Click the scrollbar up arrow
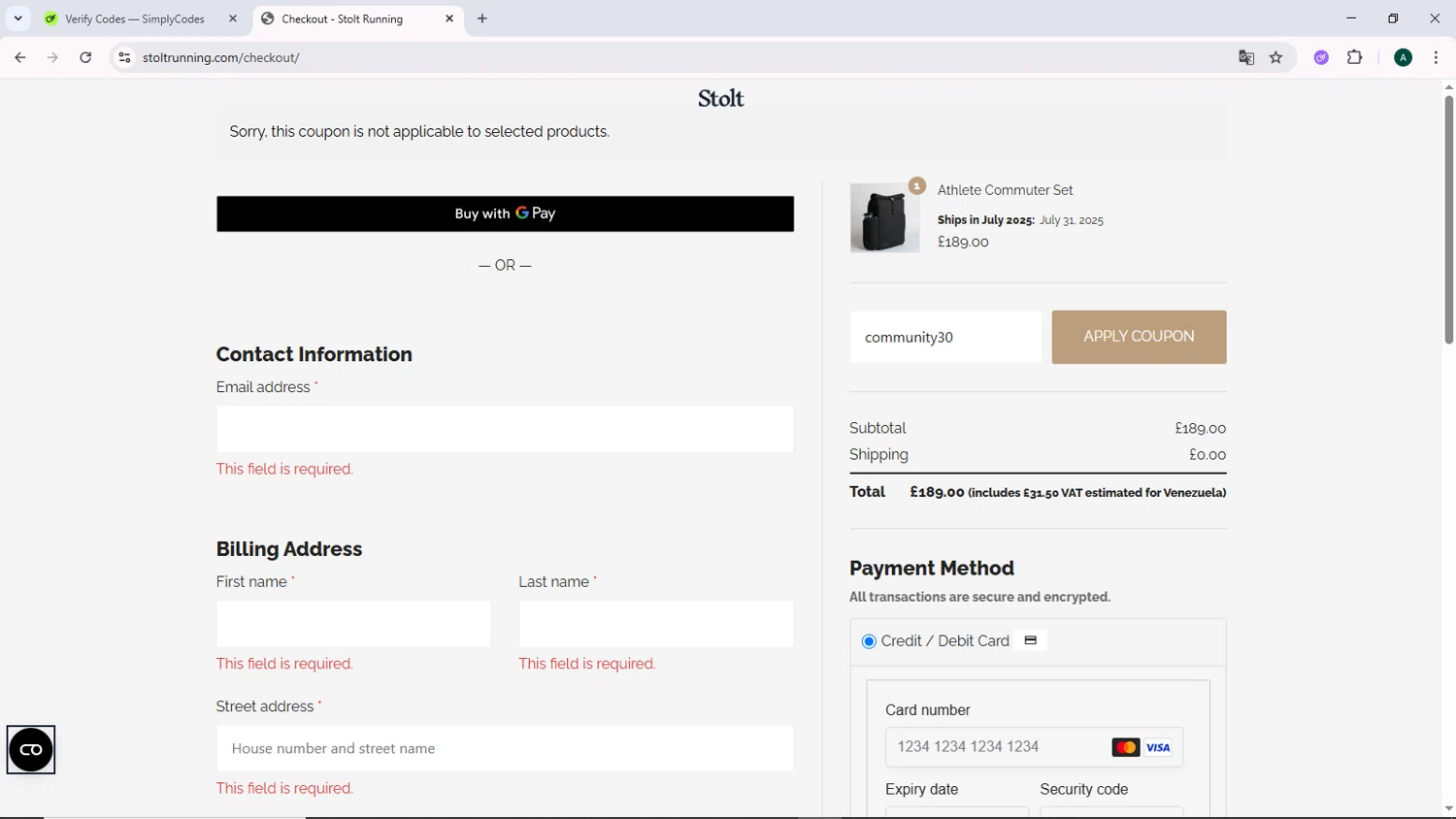The image size is (1456, 819). 1448,87
